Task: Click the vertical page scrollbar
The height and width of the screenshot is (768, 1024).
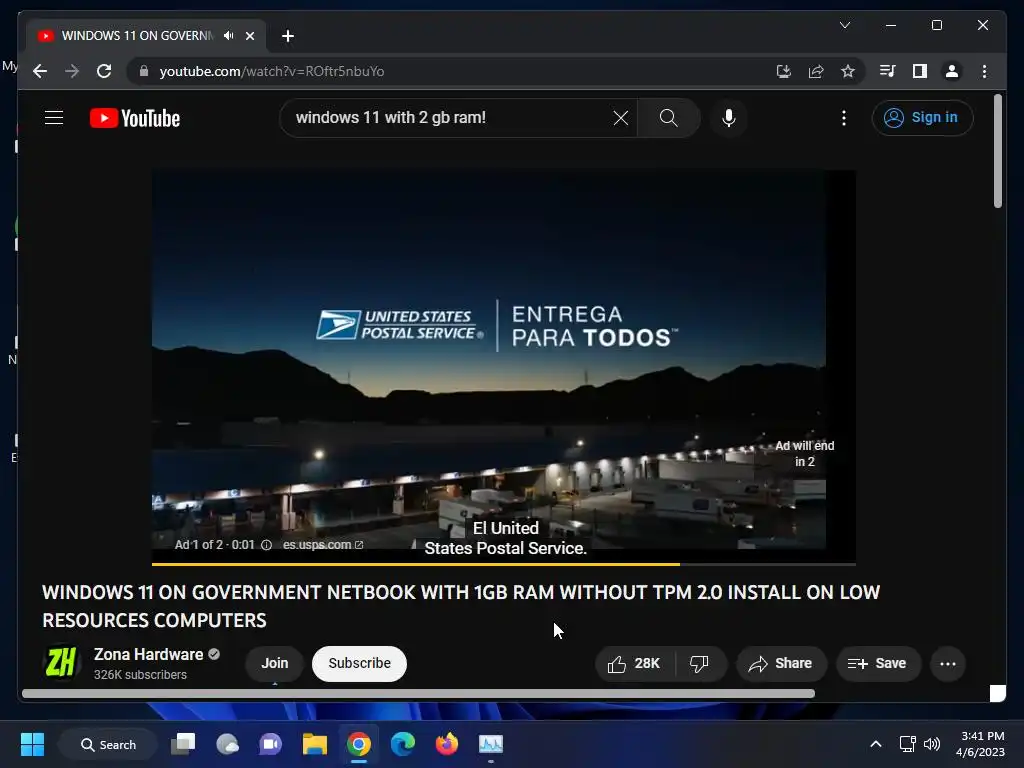Action: [x=997, y=152]
